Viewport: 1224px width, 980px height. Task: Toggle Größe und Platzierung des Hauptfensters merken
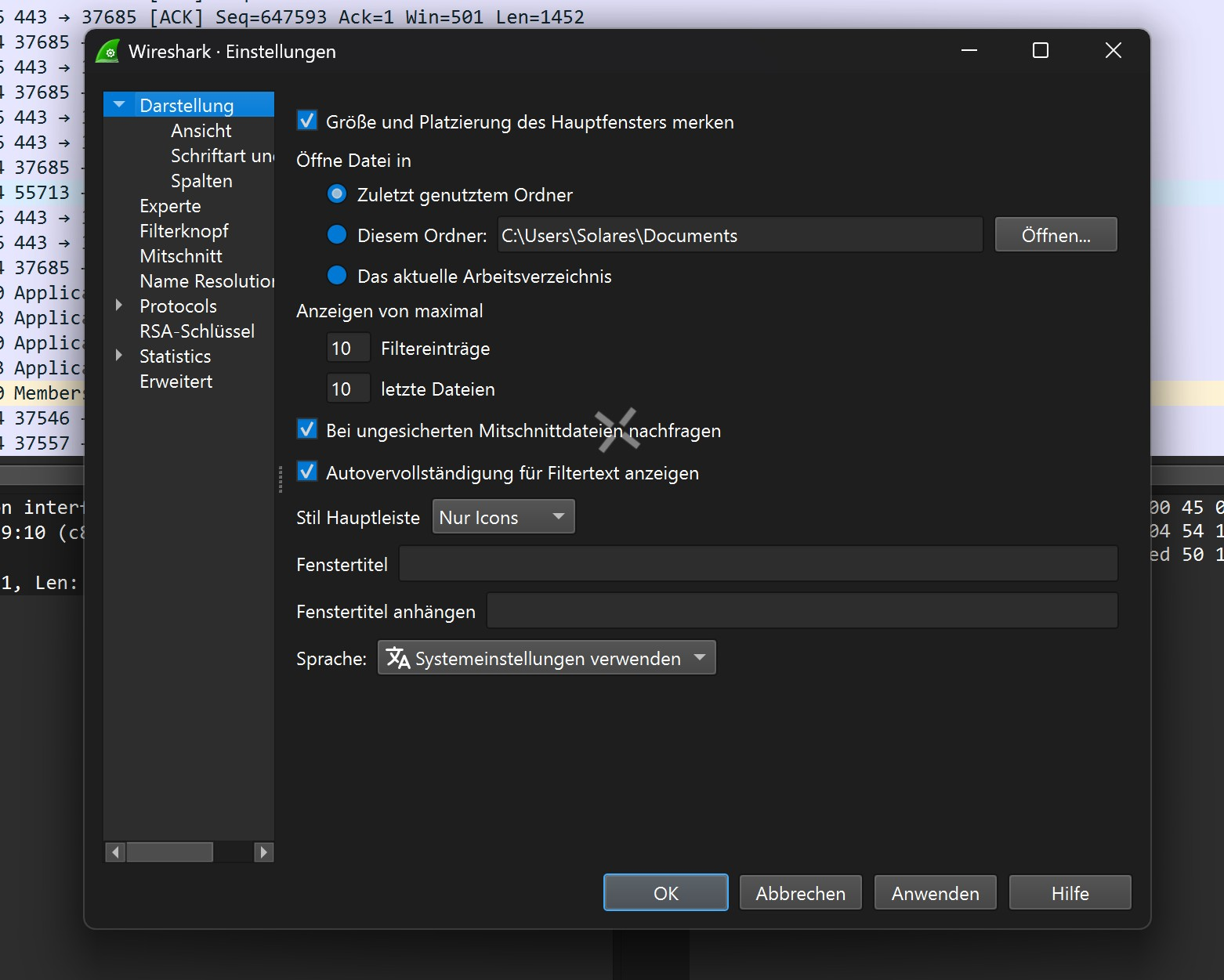pos(307,121)
